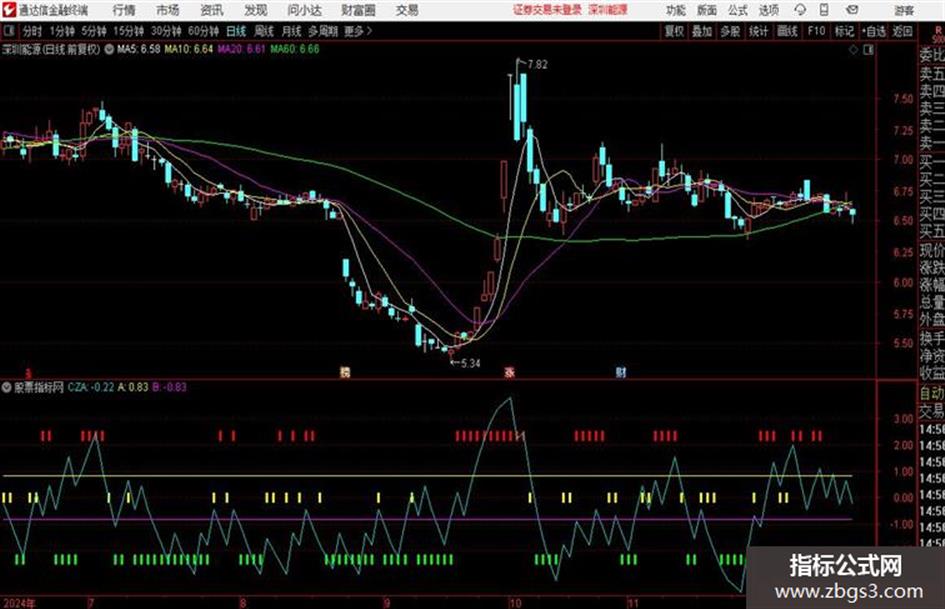Click the 标记 mark button

[844, 31]
